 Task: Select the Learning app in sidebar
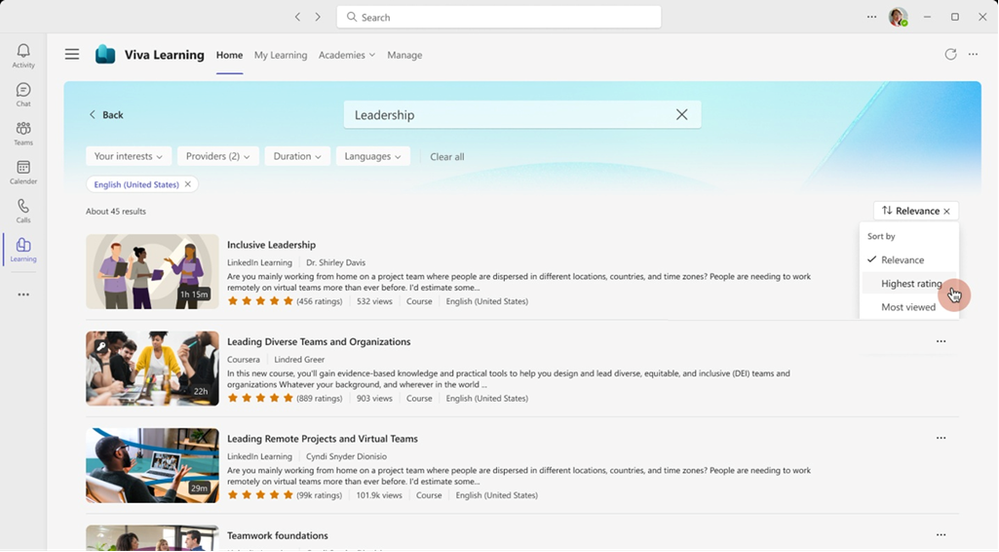[23, 250]
